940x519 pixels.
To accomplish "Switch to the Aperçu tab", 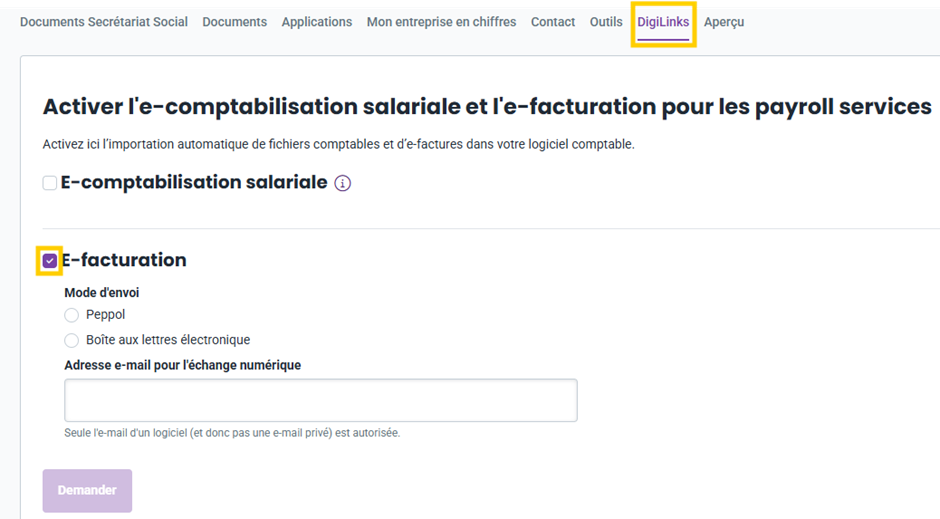I will coord(724,22).
